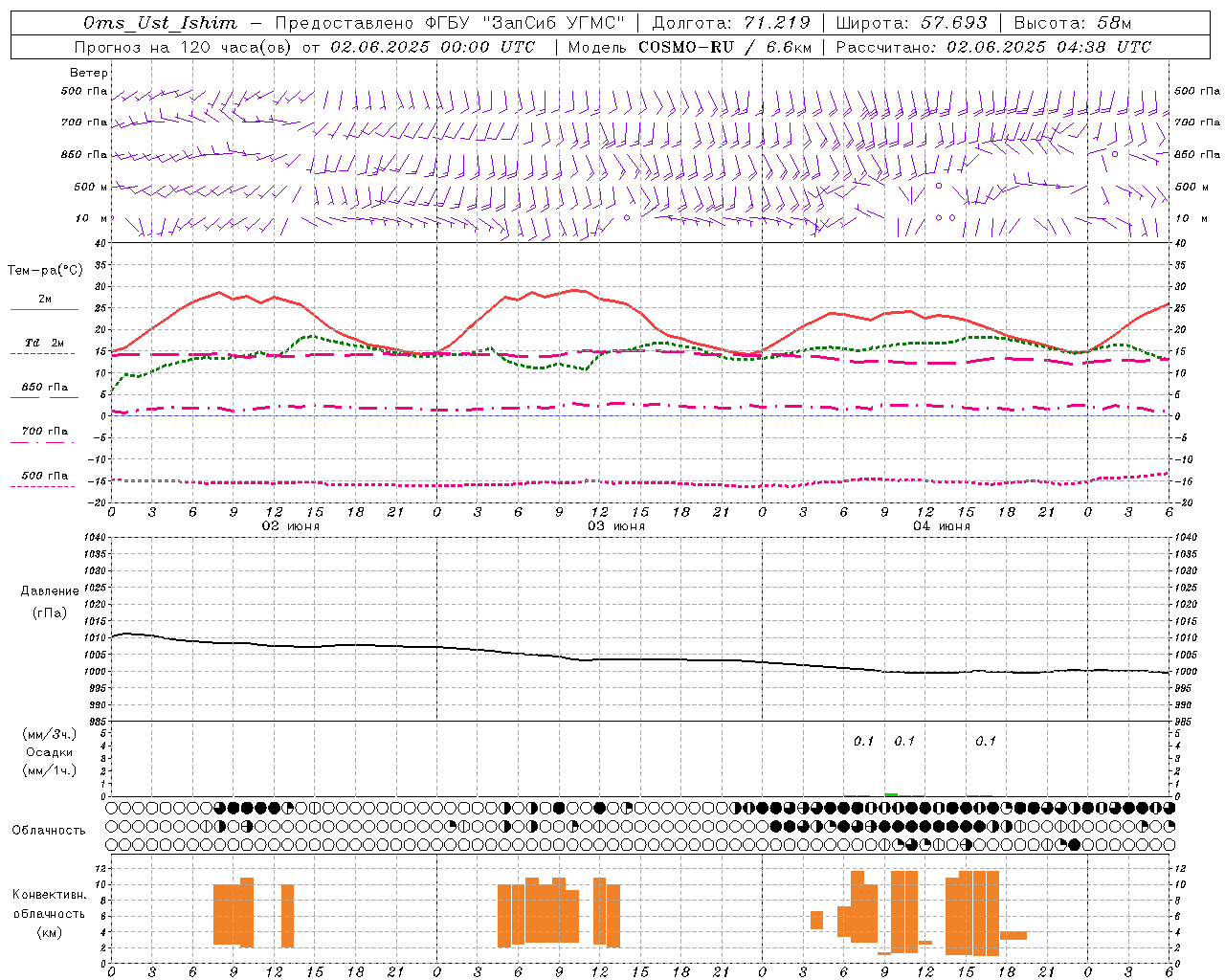Image resolution: width=1225 pixels, height=980 pixels.
Task: Click the 02 июня date label
Action: pos(291,525)
